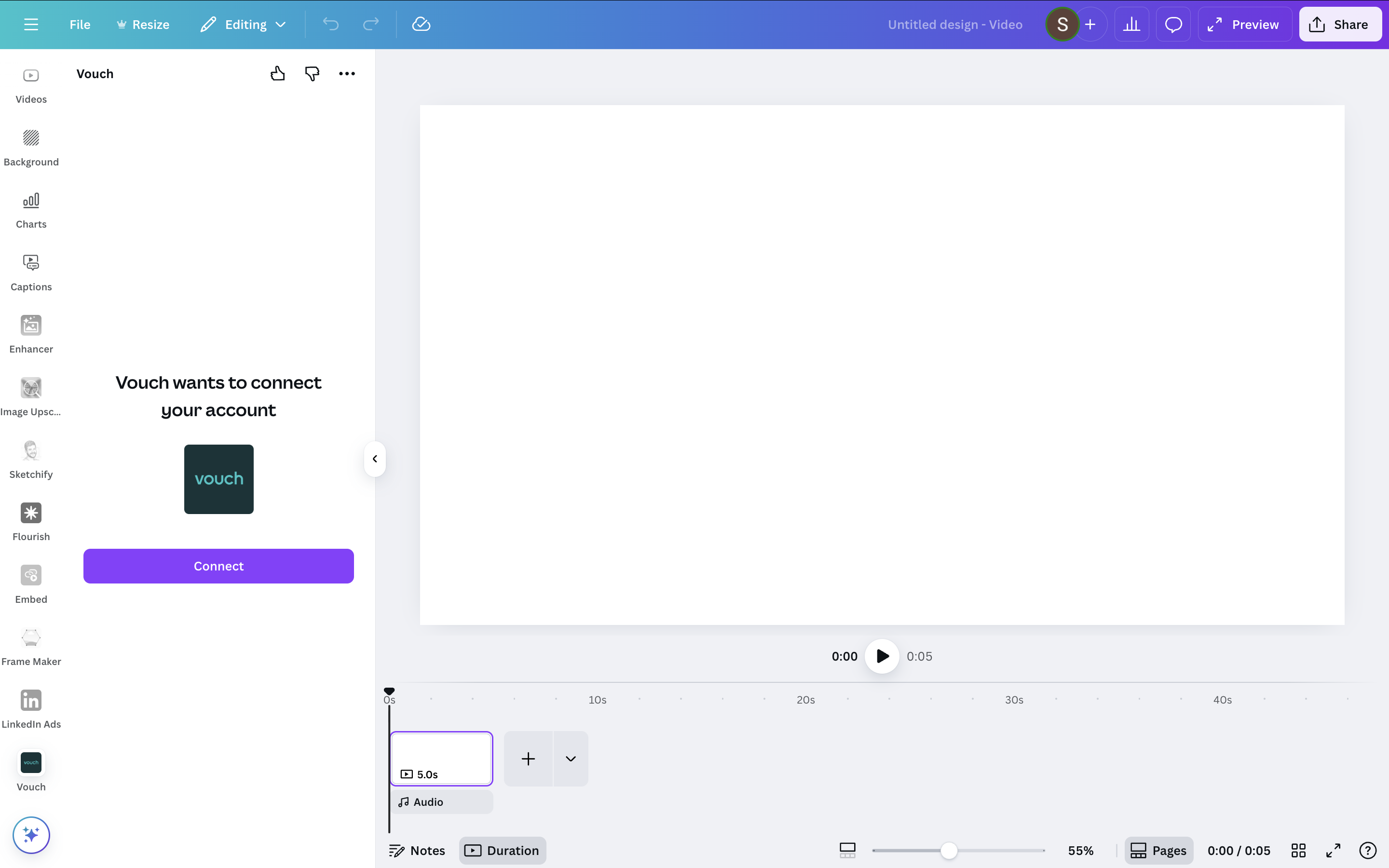Image resolution: width=1389 pixels, height=868 pixels.
Task: Toggle the Duration button
Action: [502, 850]
